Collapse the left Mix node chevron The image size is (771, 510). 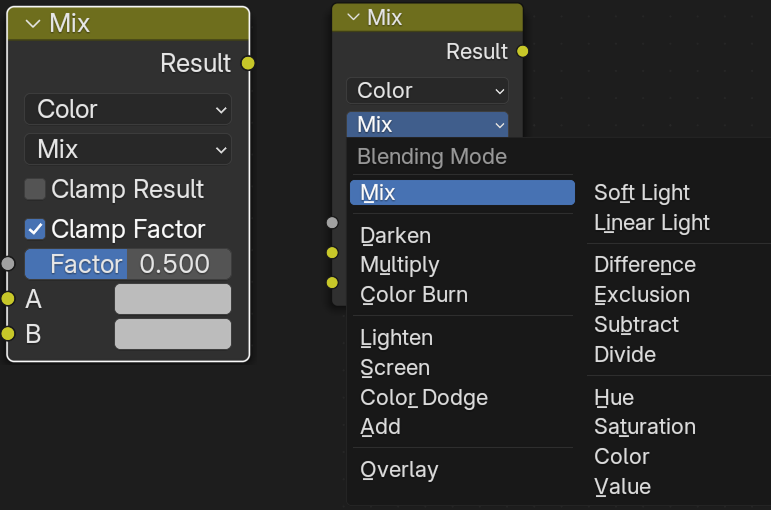tap(32, 24)
